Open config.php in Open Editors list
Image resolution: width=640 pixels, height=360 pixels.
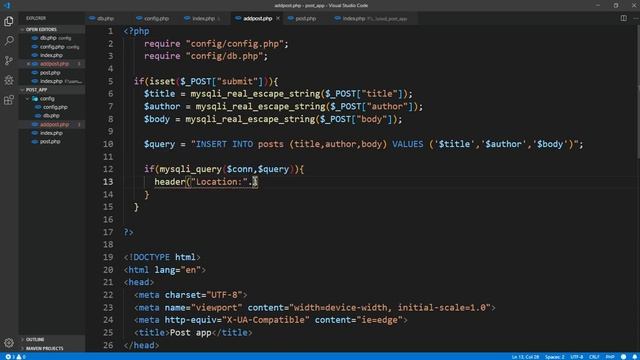[x=52, y=47]
